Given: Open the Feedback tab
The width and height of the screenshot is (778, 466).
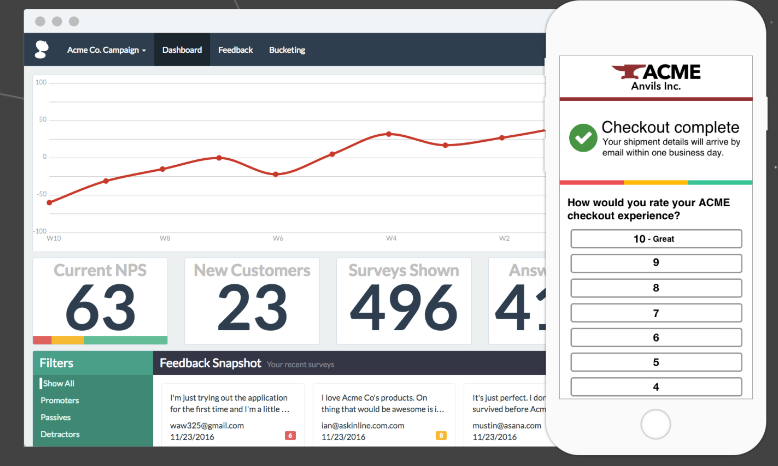Looking at the screenshot, I should coord(236,50).
